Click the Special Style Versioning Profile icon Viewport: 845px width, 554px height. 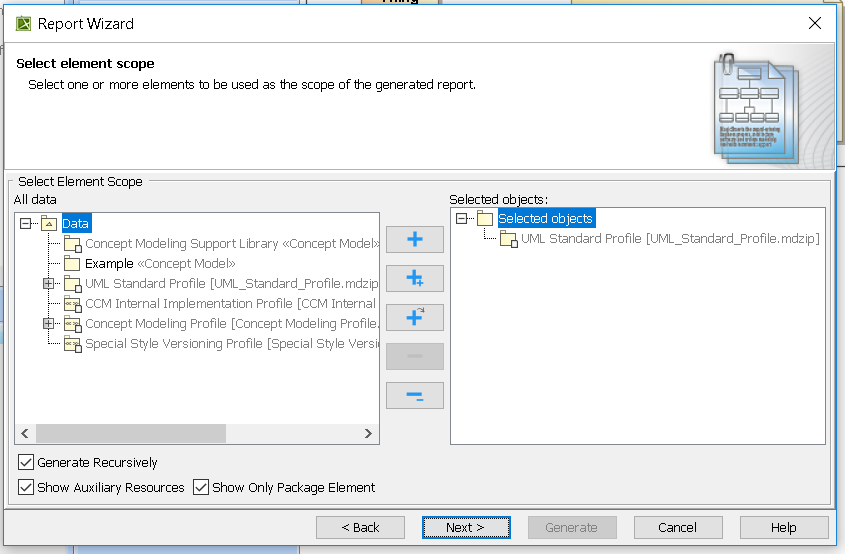(x=72, y=344)
